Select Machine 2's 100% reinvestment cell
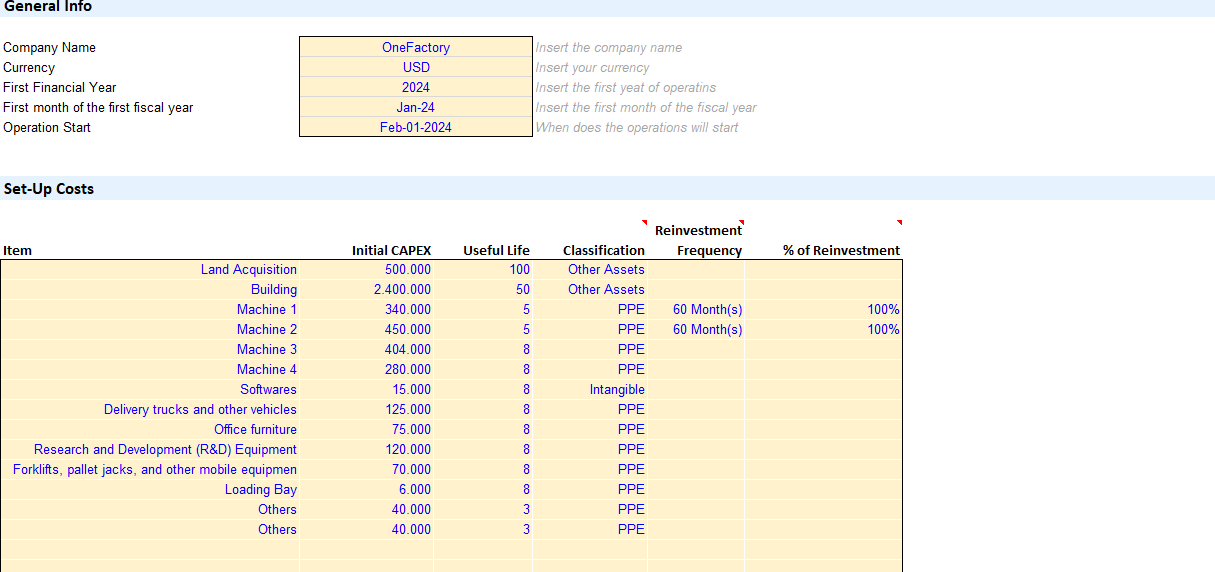 (x=824, y=329)
